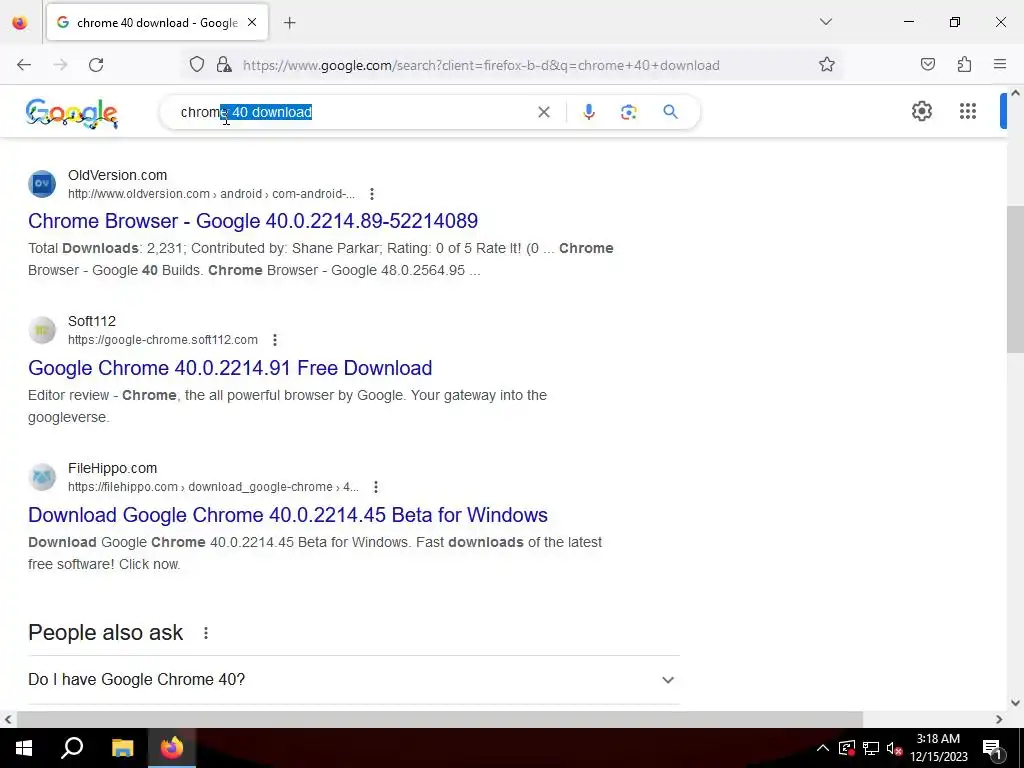Open more options for the OldVersion.com result

372,194
